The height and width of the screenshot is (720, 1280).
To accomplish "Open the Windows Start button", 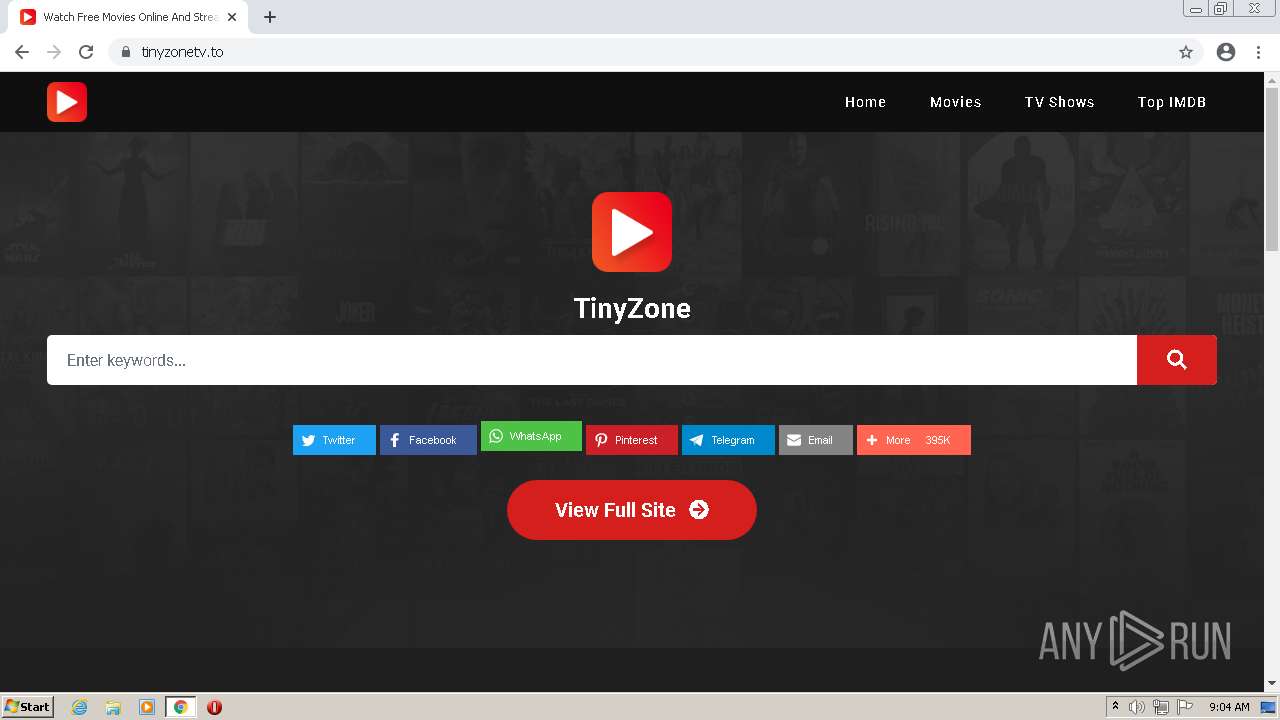I will click(x=28, y=706).
